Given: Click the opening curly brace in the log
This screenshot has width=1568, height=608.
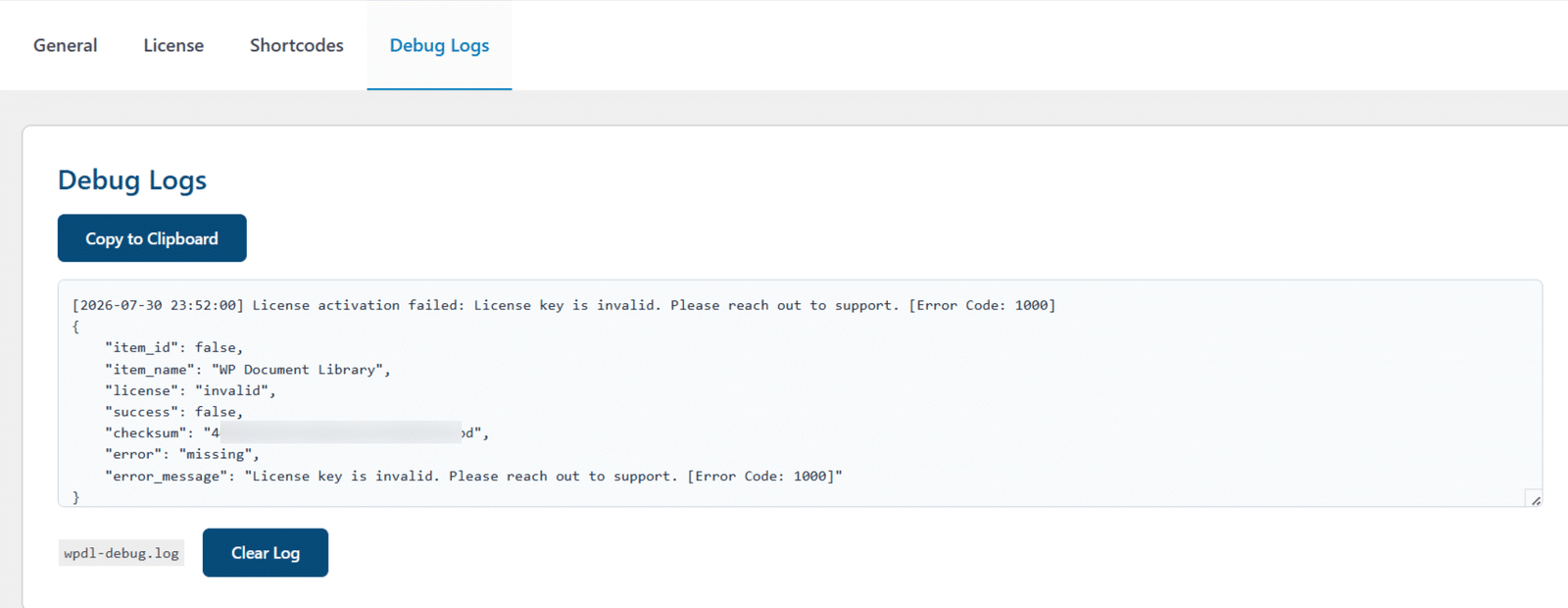Looking at the screenshot, I should pyautogui.click(x=76, y=327).
